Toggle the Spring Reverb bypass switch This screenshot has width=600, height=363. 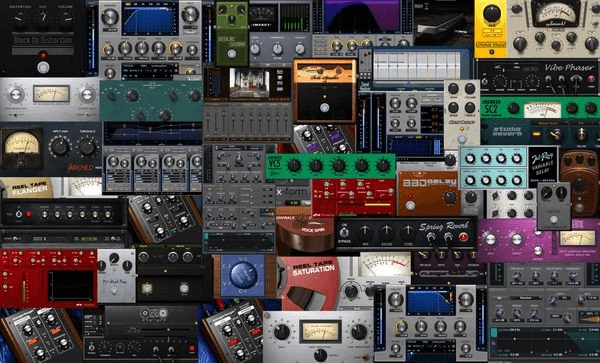pos(344,232)
